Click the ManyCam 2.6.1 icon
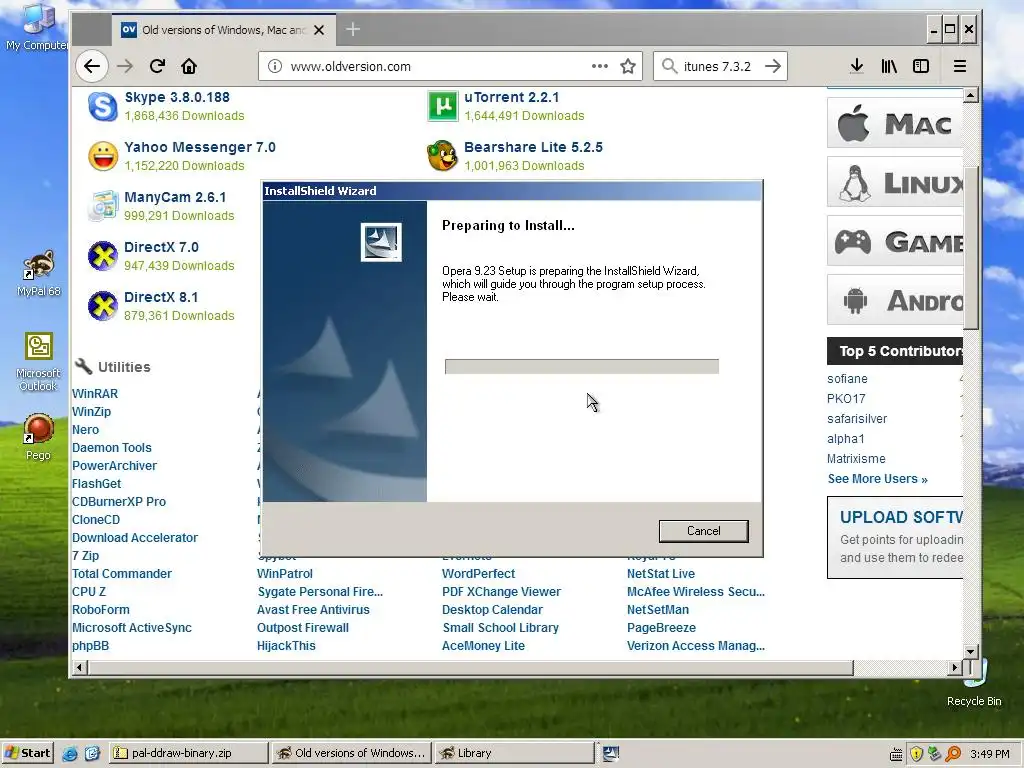The height and width of the screenshot is (768, 1024). (x=103, y=206)
